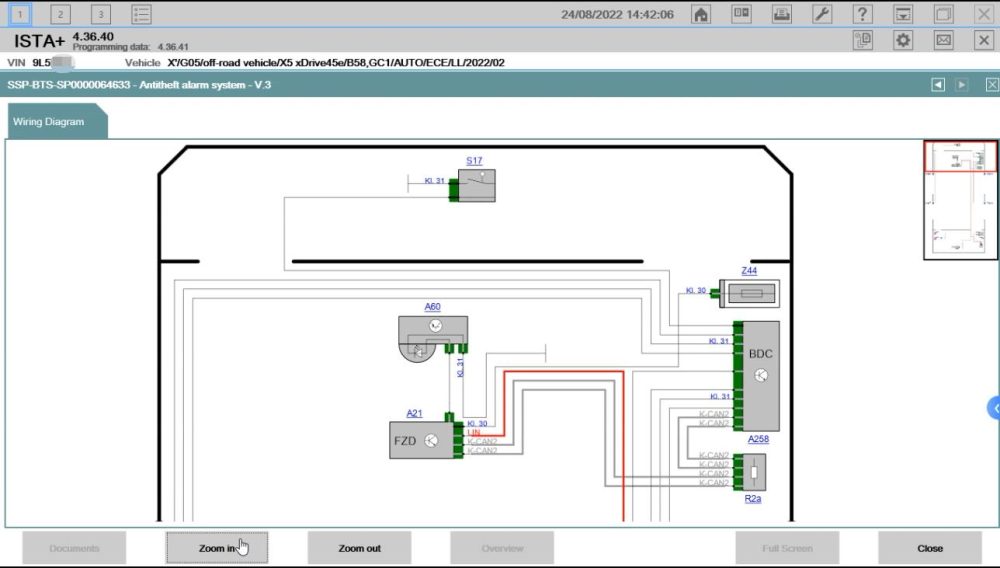Image resolution: width=1000 pixels, height=568 pixels.
Task: Open the R2a component link
Action: pyautogui.click(x=753, y=499)
